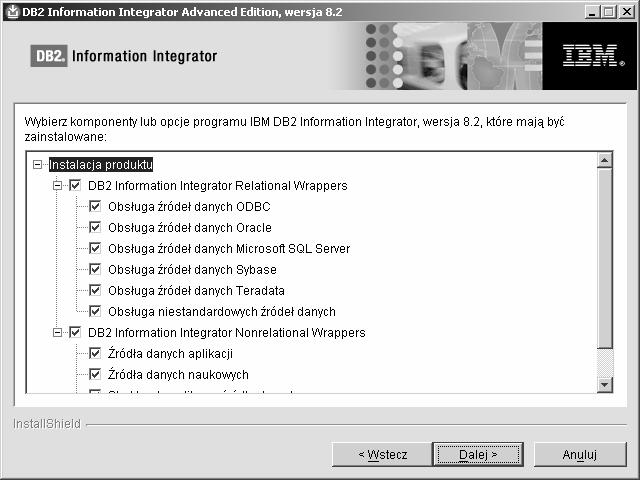Uncheck Obsługa niestandardowych źródeł danych

click(x=95, y=311)
